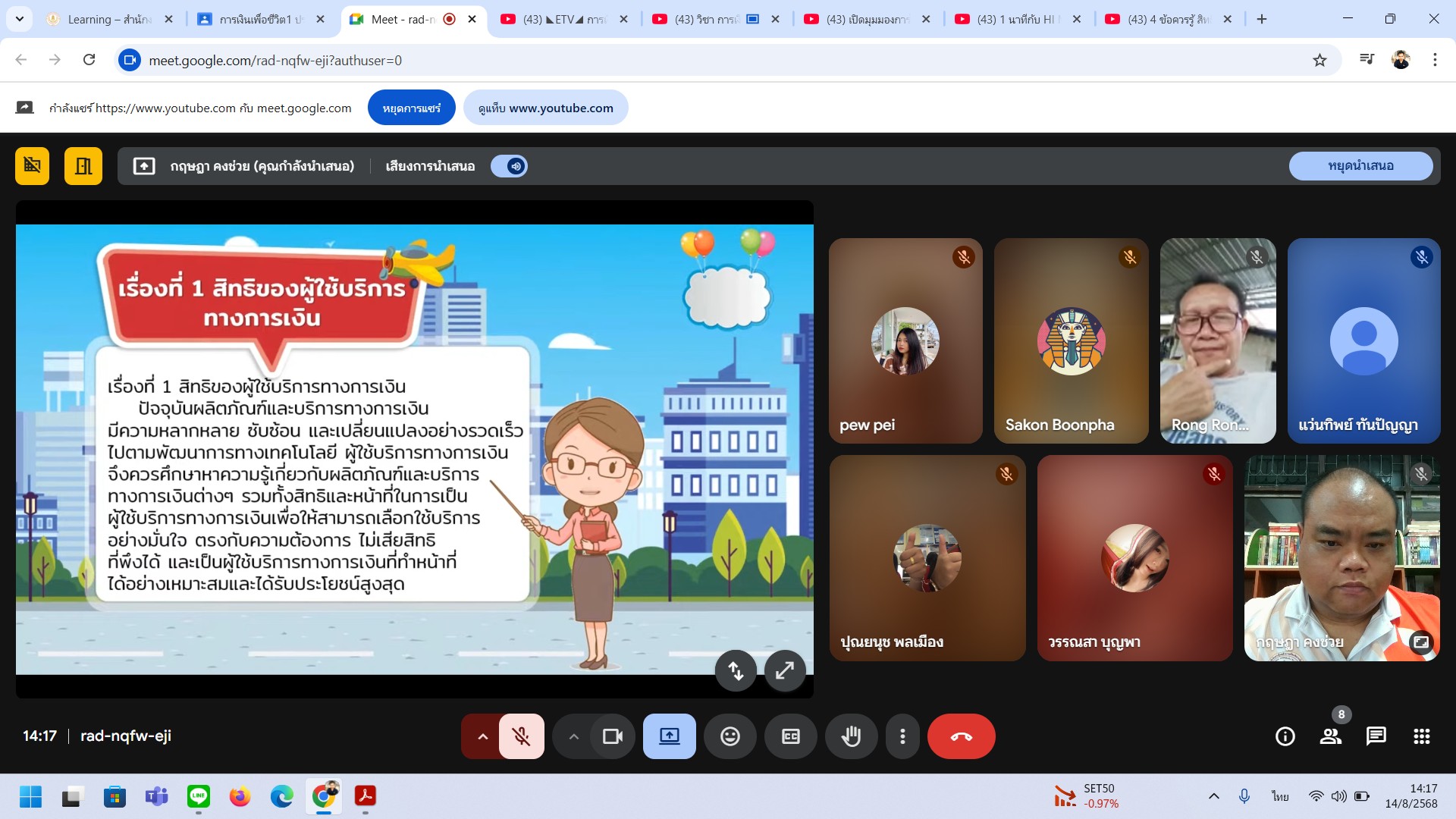Turn on closed captions

click(790, 736)
